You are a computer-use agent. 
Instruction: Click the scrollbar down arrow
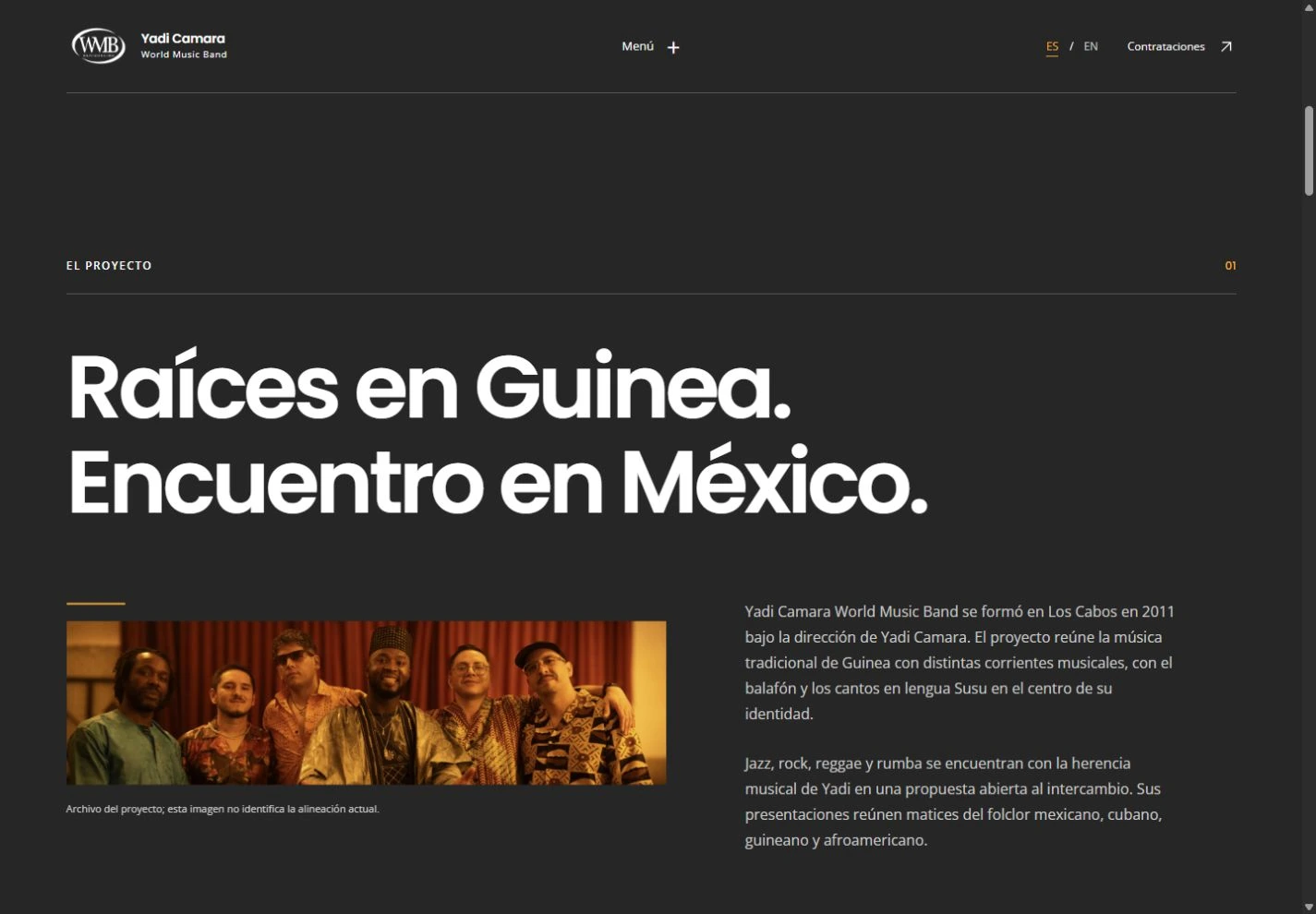pos(1309,907)
